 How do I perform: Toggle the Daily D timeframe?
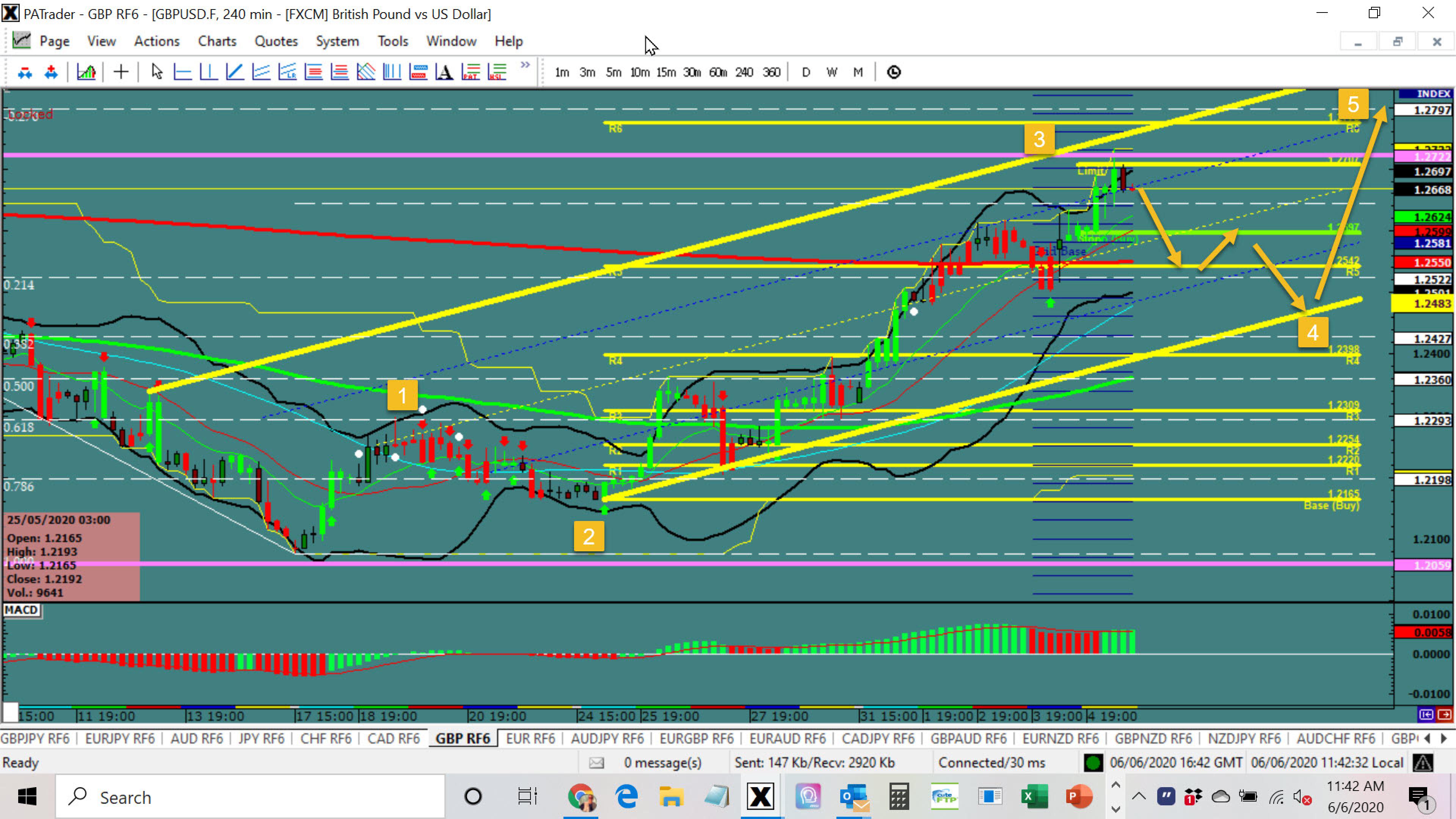tap(806, 72)
